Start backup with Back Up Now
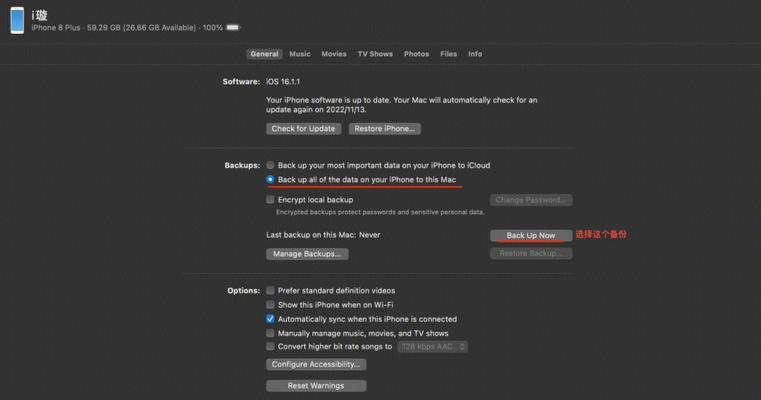This screenshot has width=761, height=400. 531,235
